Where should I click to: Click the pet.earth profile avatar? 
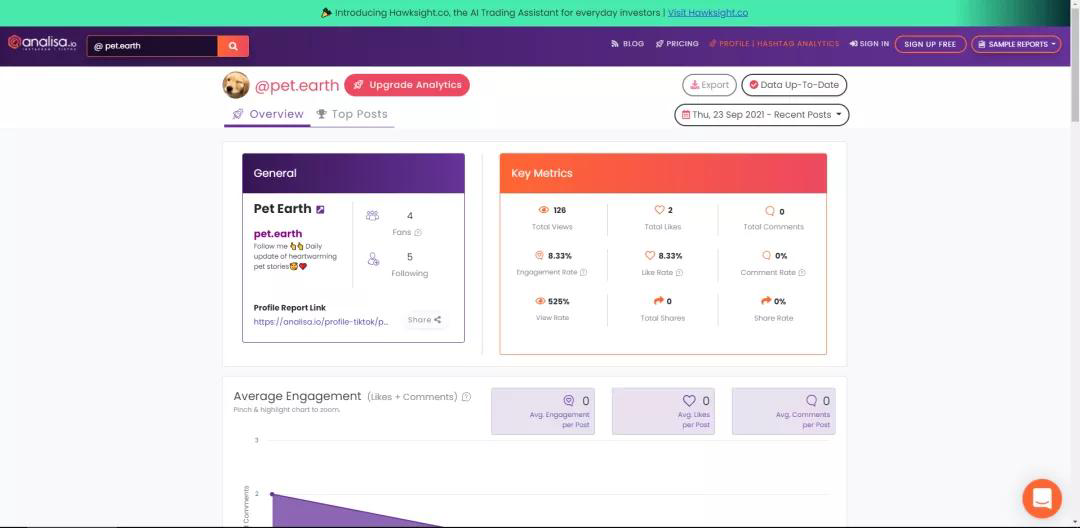click(236, 85)
